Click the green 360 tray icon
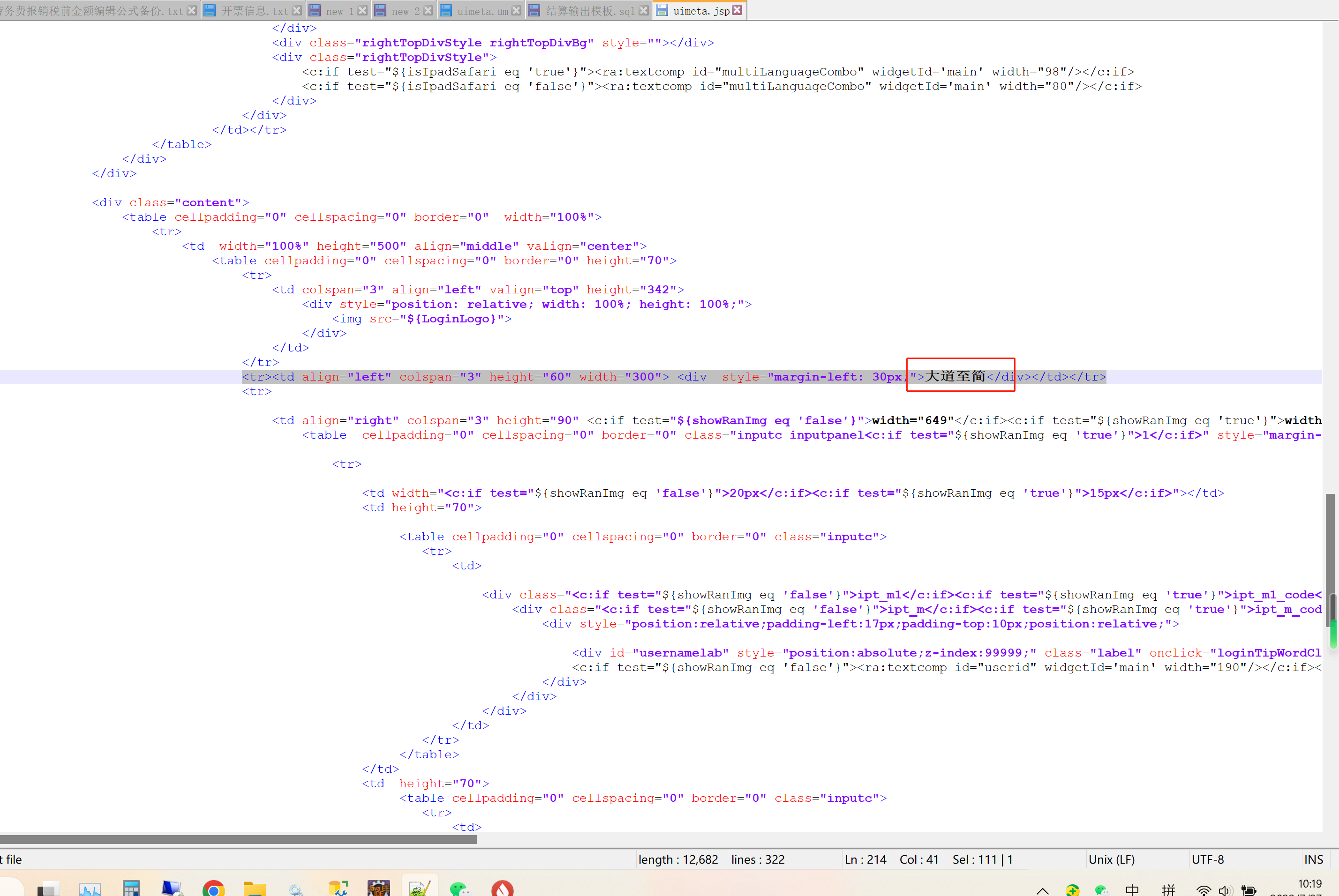Screen dimensions: 1339x896 pyautogui.click(x=1073, y=890)
